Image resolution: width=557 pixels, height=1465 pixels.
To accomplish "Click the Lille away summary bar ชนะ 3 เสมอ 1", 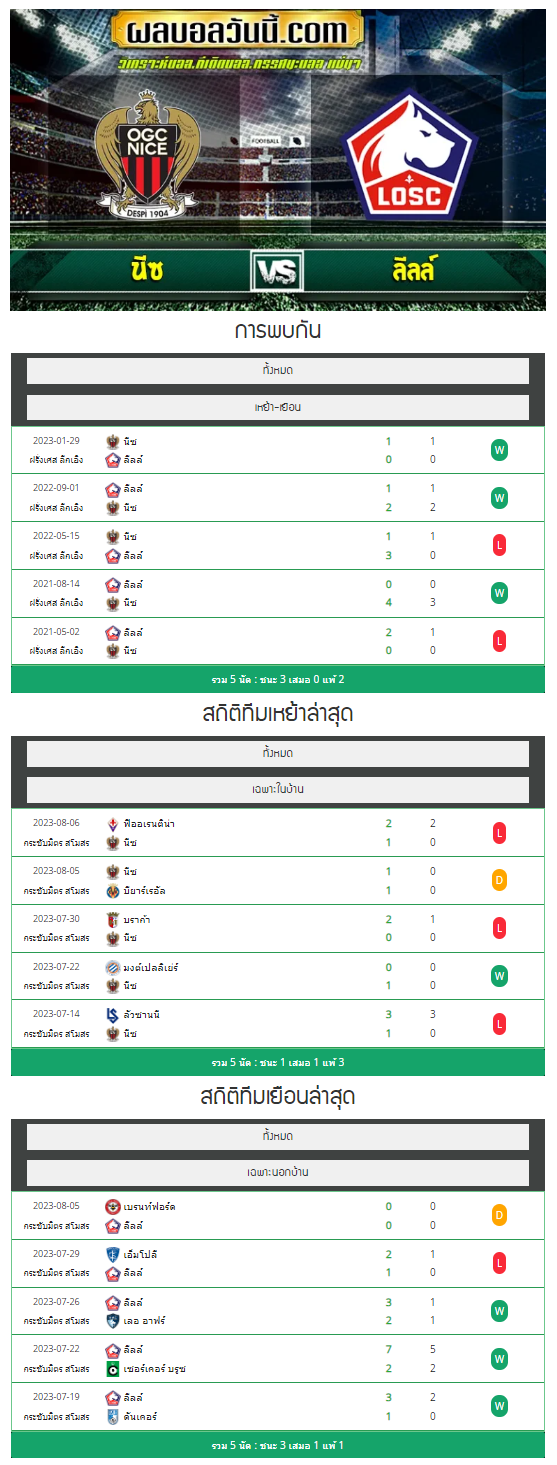I will point(278,1446).
